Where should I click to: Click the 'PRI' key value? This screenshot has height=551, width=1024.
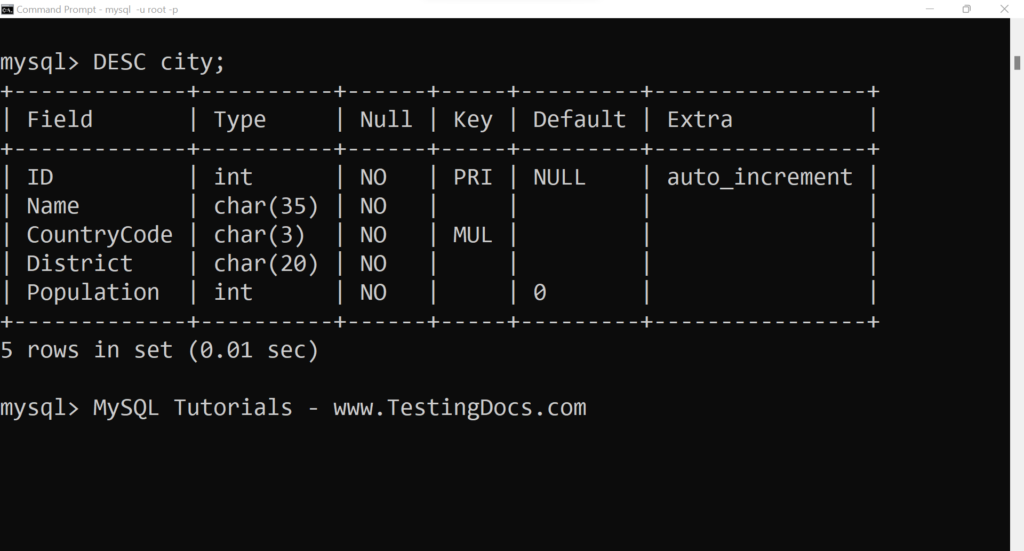coord(473,178)
